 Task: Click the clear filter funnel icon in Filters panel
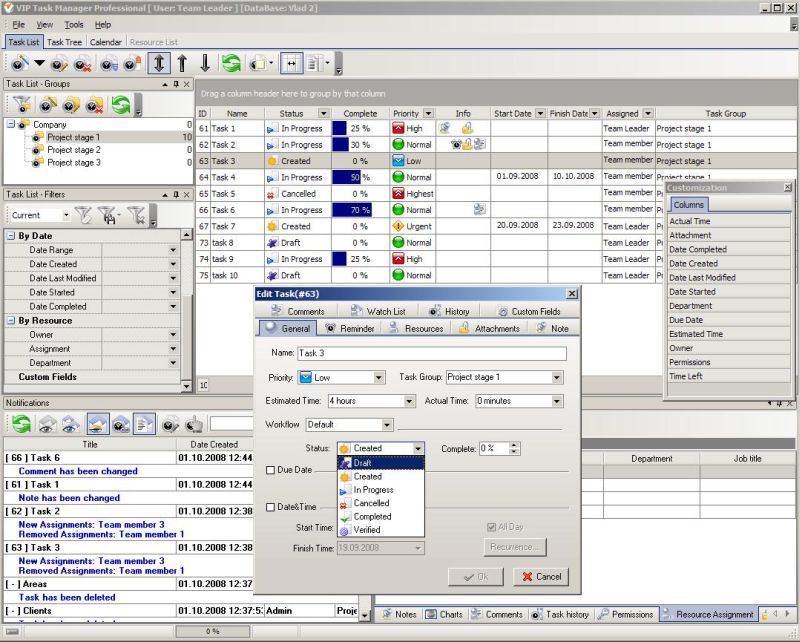point(137,215)
